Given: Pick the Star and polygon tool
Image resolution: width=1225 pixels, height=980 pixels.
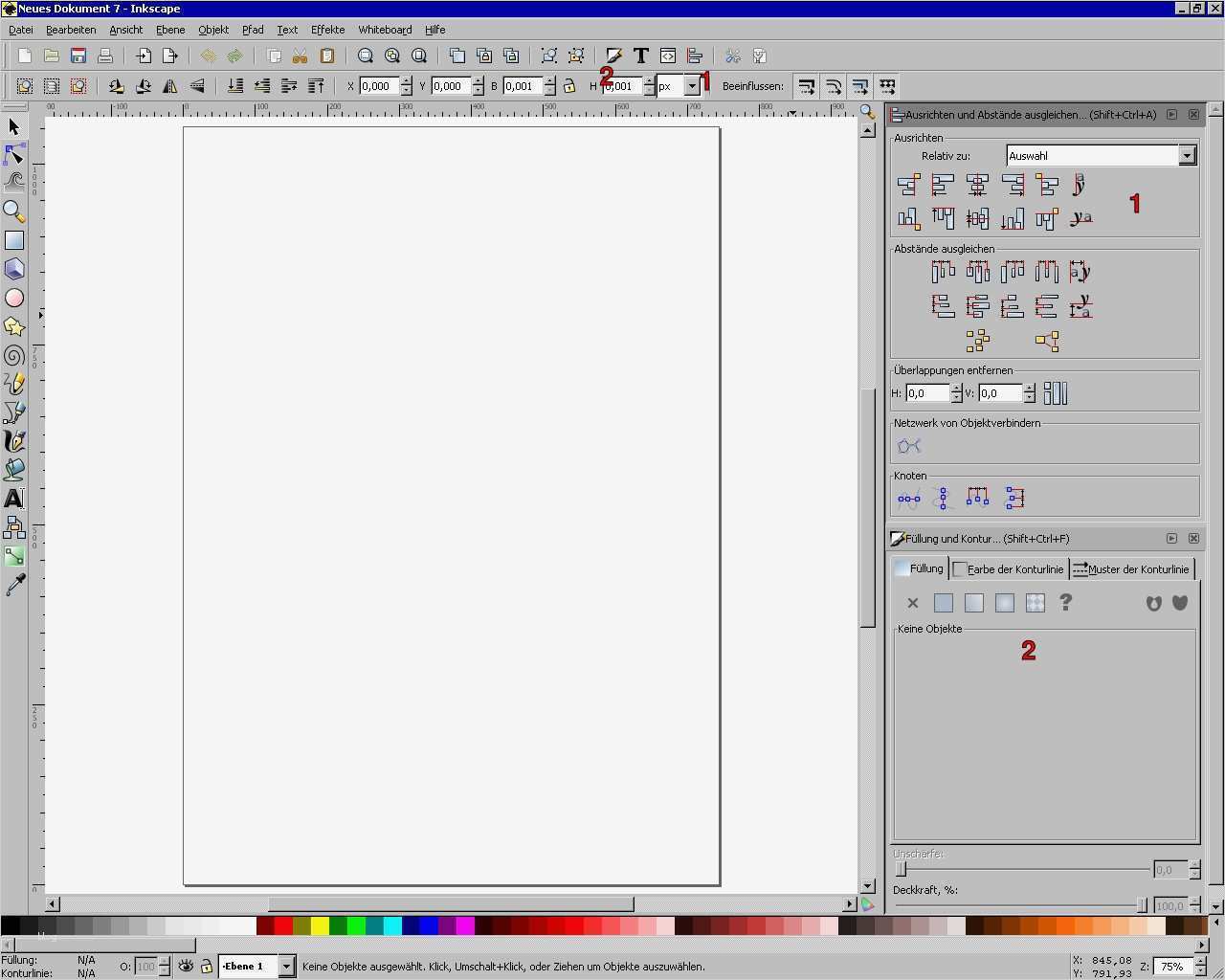Looking at the screenshot, I should click(13, 326).
